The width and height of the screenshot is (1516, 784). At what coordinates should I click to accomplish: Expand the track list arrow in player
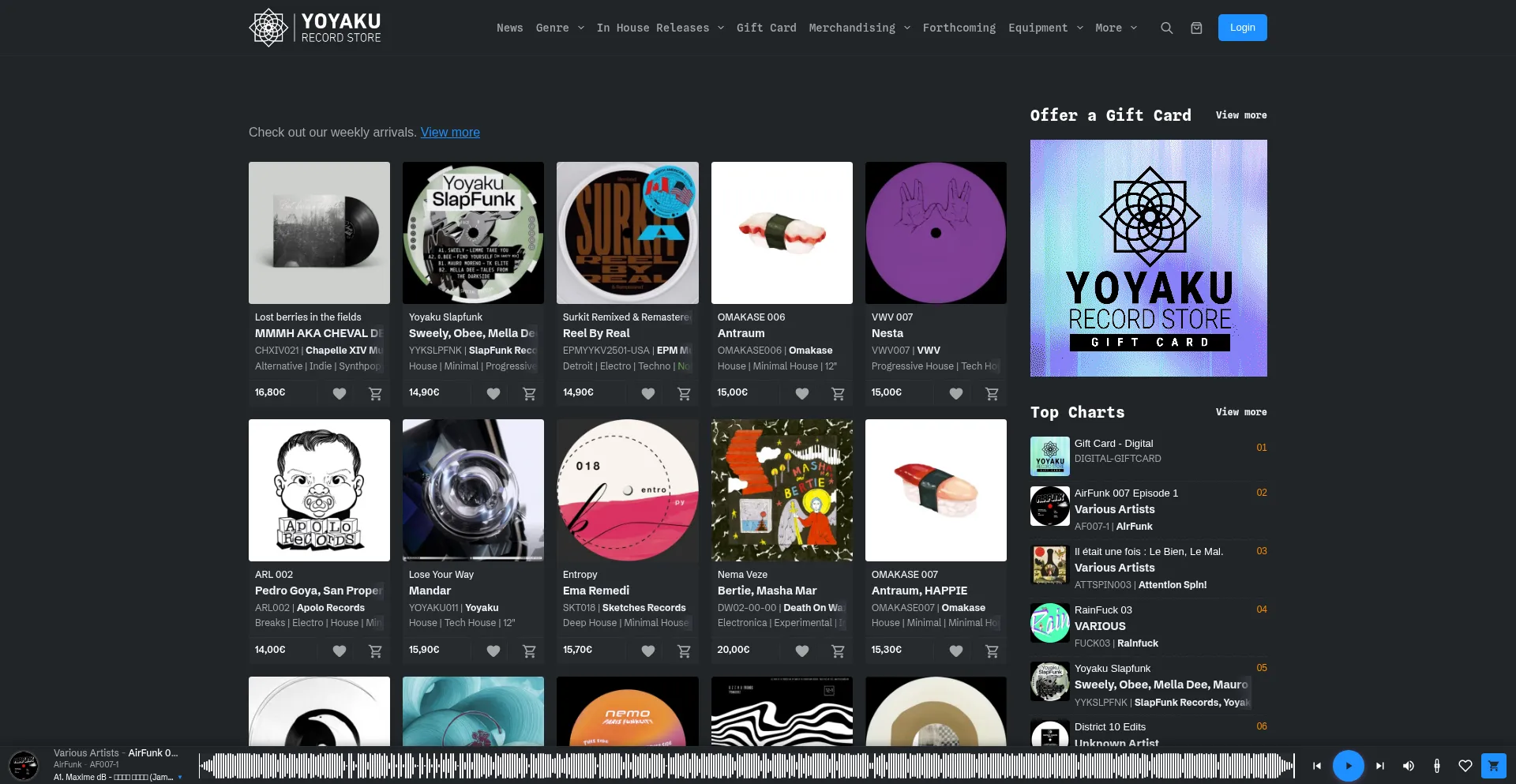pyautogui.click(x=180, y=778)
